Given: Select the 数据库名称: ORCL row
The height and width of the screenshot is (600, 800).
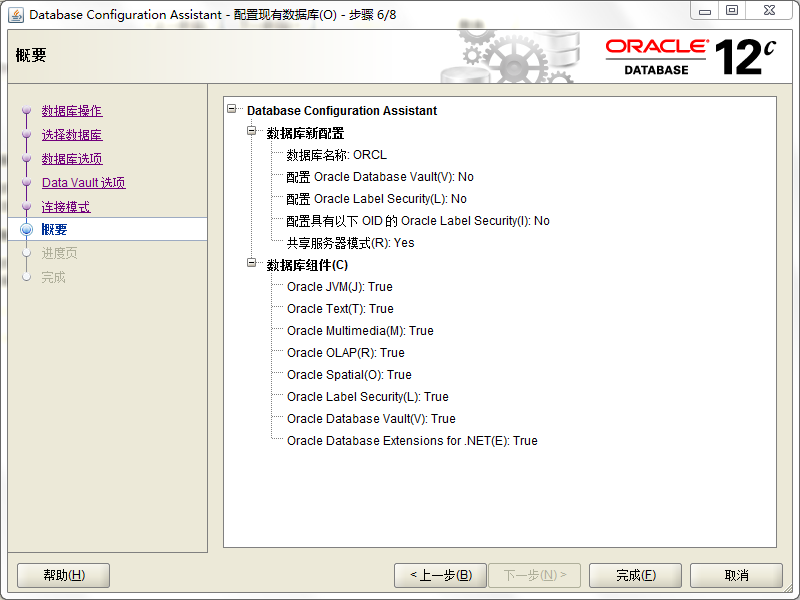Looking at the screenshot, I should point(337,155).
